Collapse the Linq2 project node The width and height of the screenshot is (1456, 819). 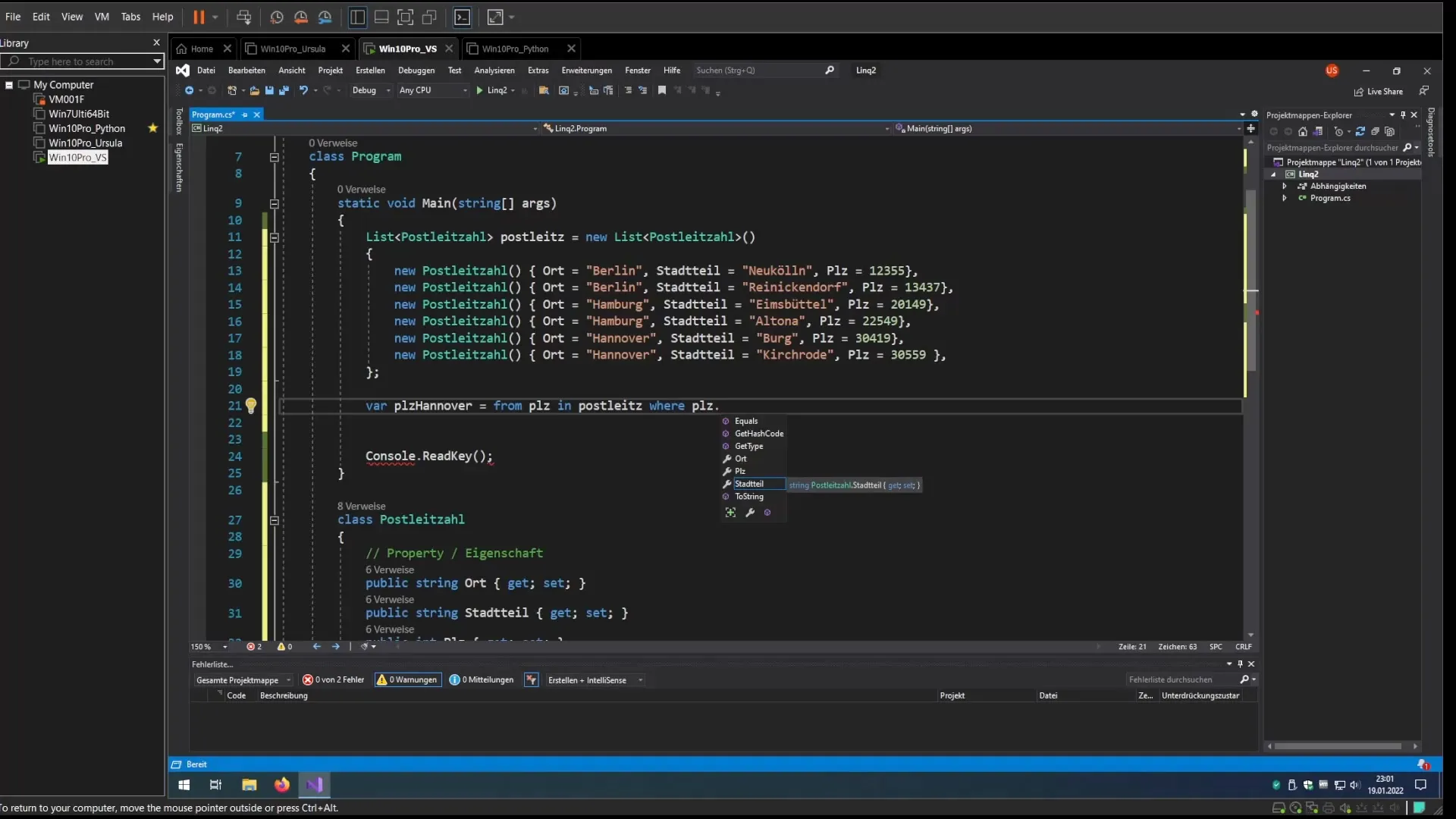(1274, 174)
